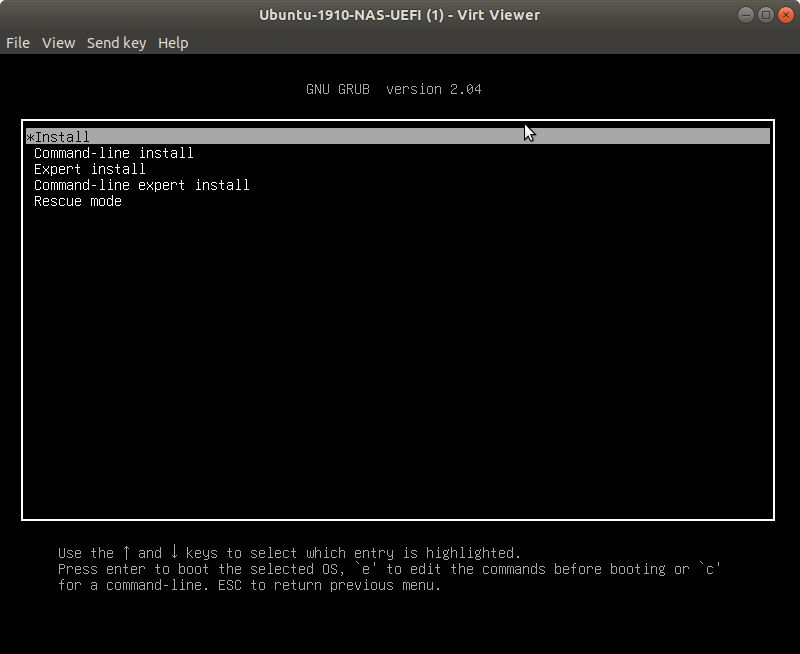The height and width of the screenshot is (654, 800).
Task: Select the highlighted Install entry
Action: click(398, 137)
